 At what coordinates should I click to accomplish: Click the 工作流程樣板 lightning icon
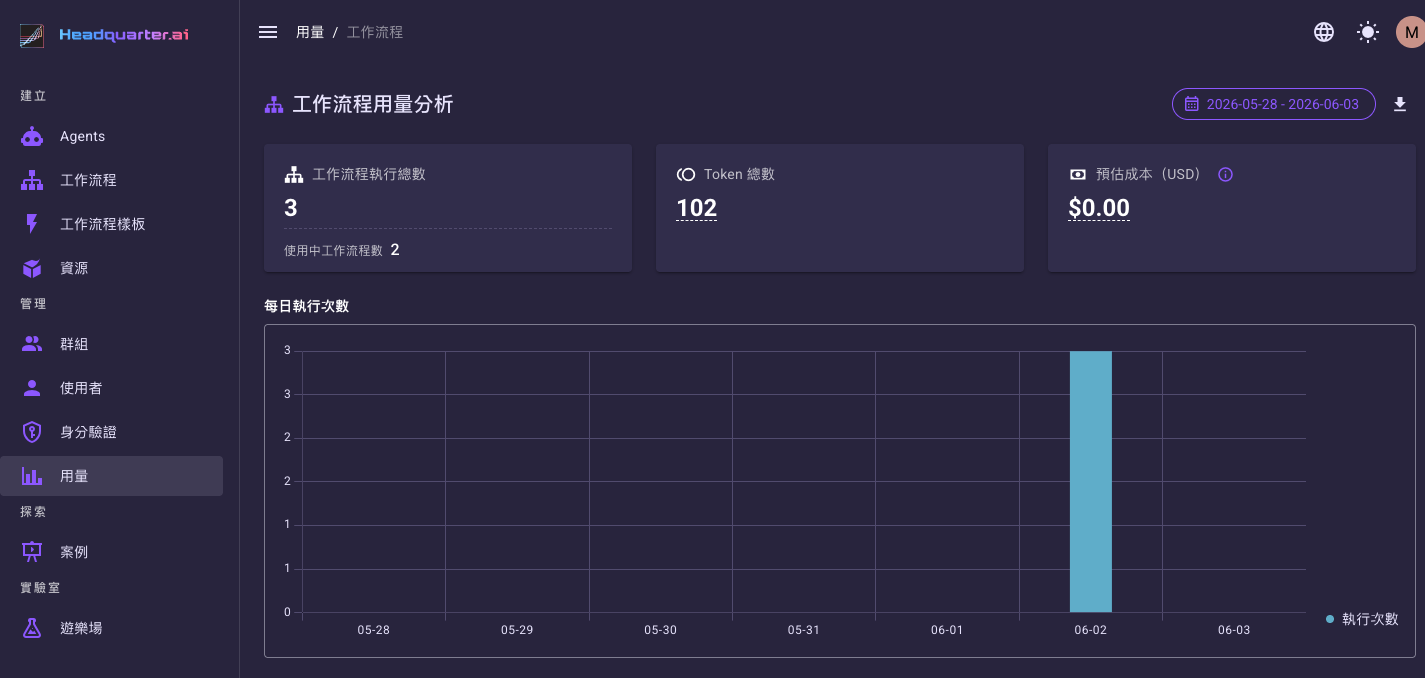(x=32, y=224)
